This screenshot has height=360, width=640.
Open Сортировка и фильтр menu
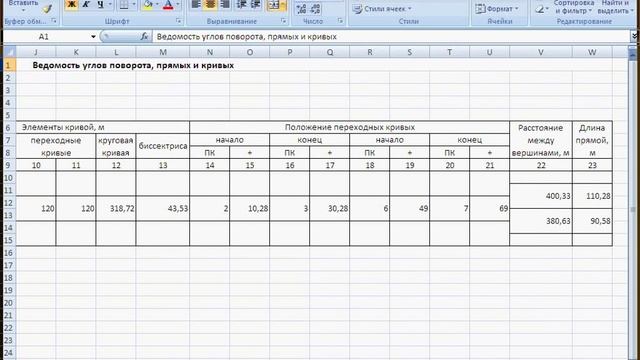573,7
